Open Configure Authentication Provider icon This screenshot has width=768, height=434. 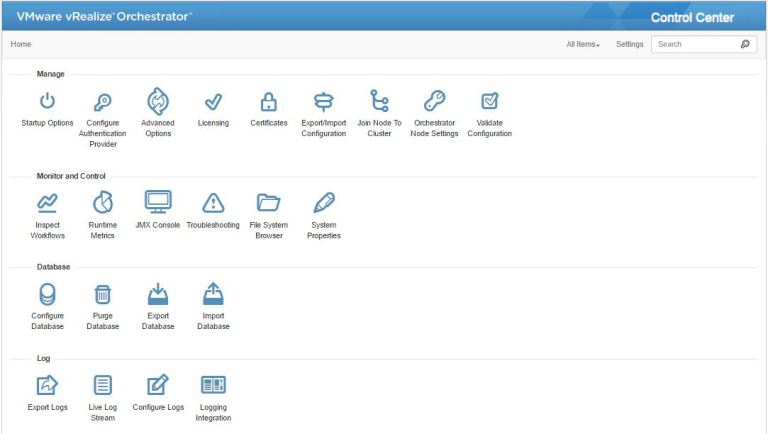[102, 101]
